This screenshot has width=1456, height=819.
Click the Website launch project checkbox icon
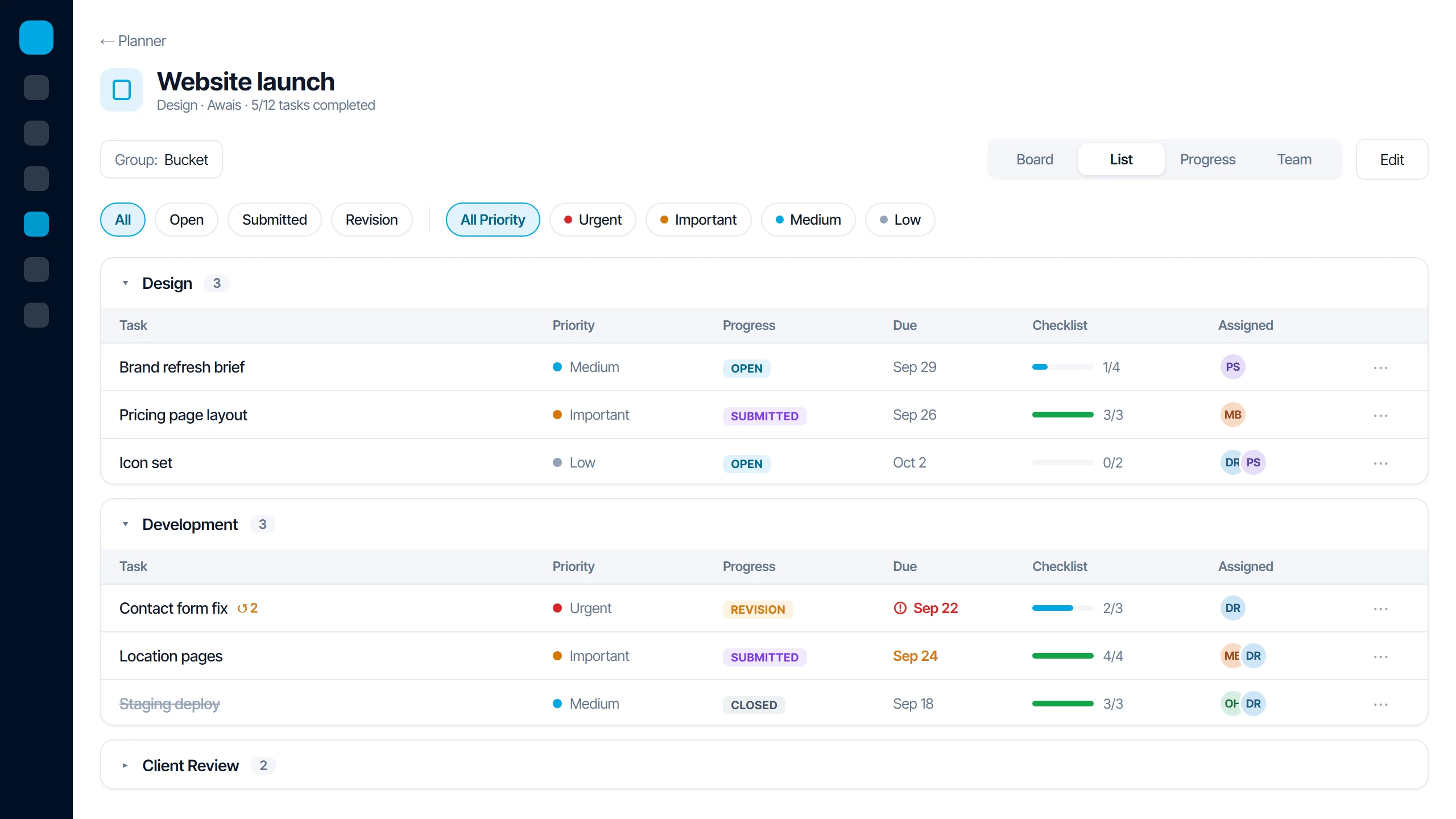(122, 90)
